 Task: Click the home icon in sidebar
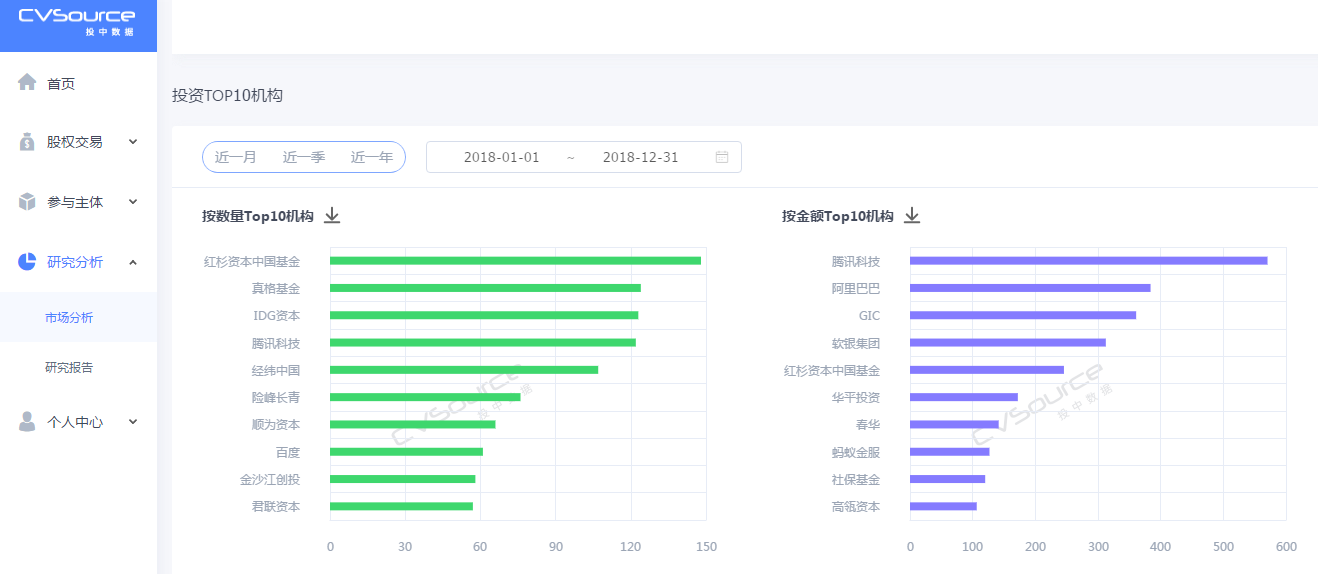click(x=27, y=83)
